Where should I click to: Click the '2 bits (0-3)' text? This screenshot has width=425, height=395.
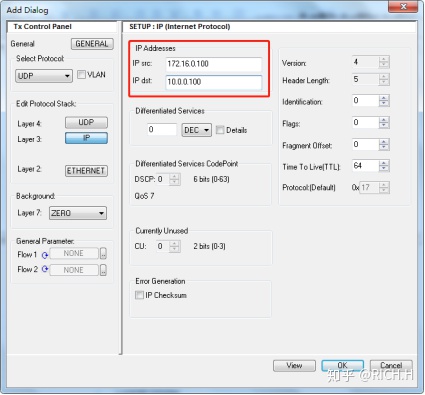pyautogui.click(x=209, y=246)
